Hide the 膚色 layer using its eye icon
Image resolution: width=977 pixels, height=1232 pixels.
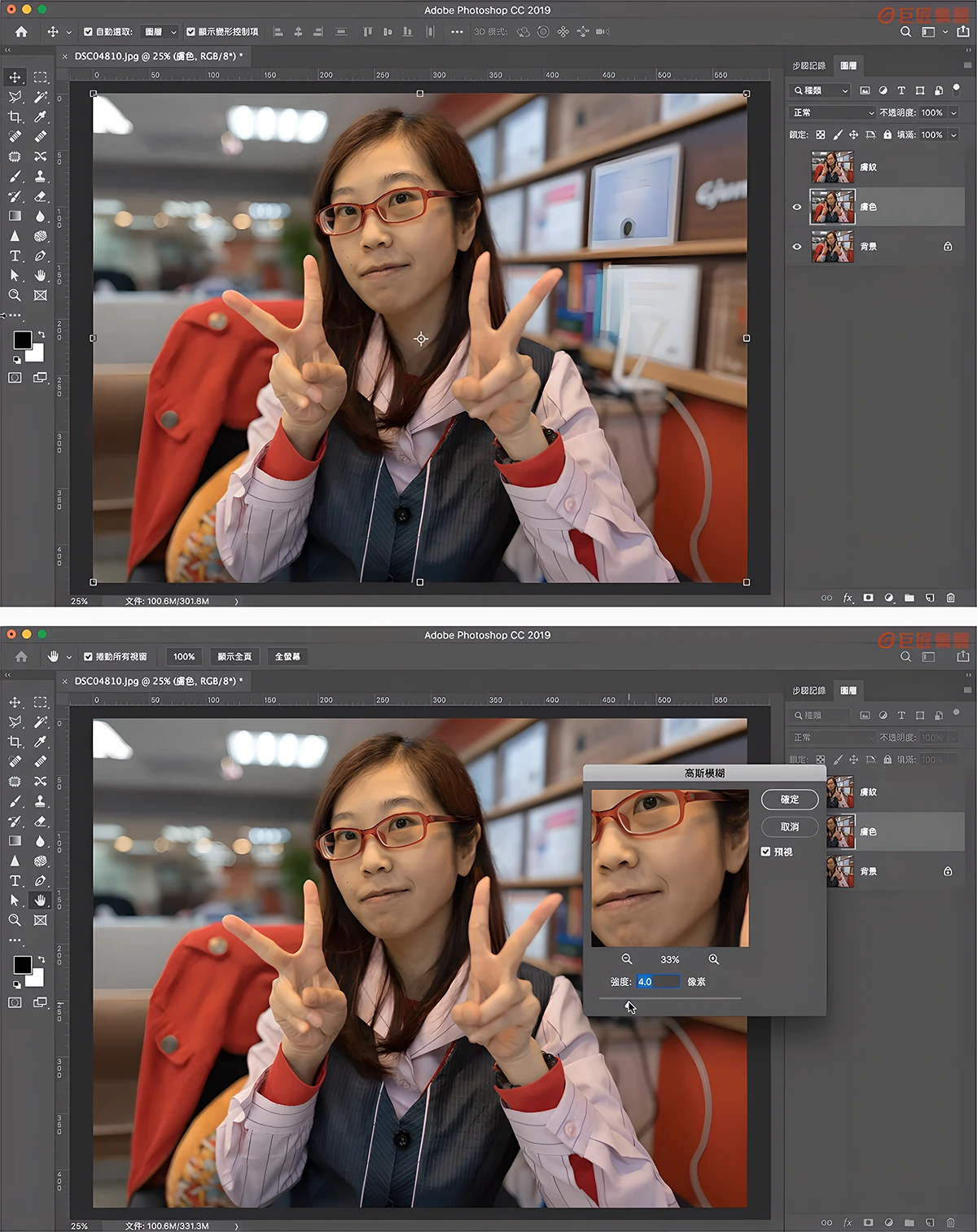click(x=797, y=207)
